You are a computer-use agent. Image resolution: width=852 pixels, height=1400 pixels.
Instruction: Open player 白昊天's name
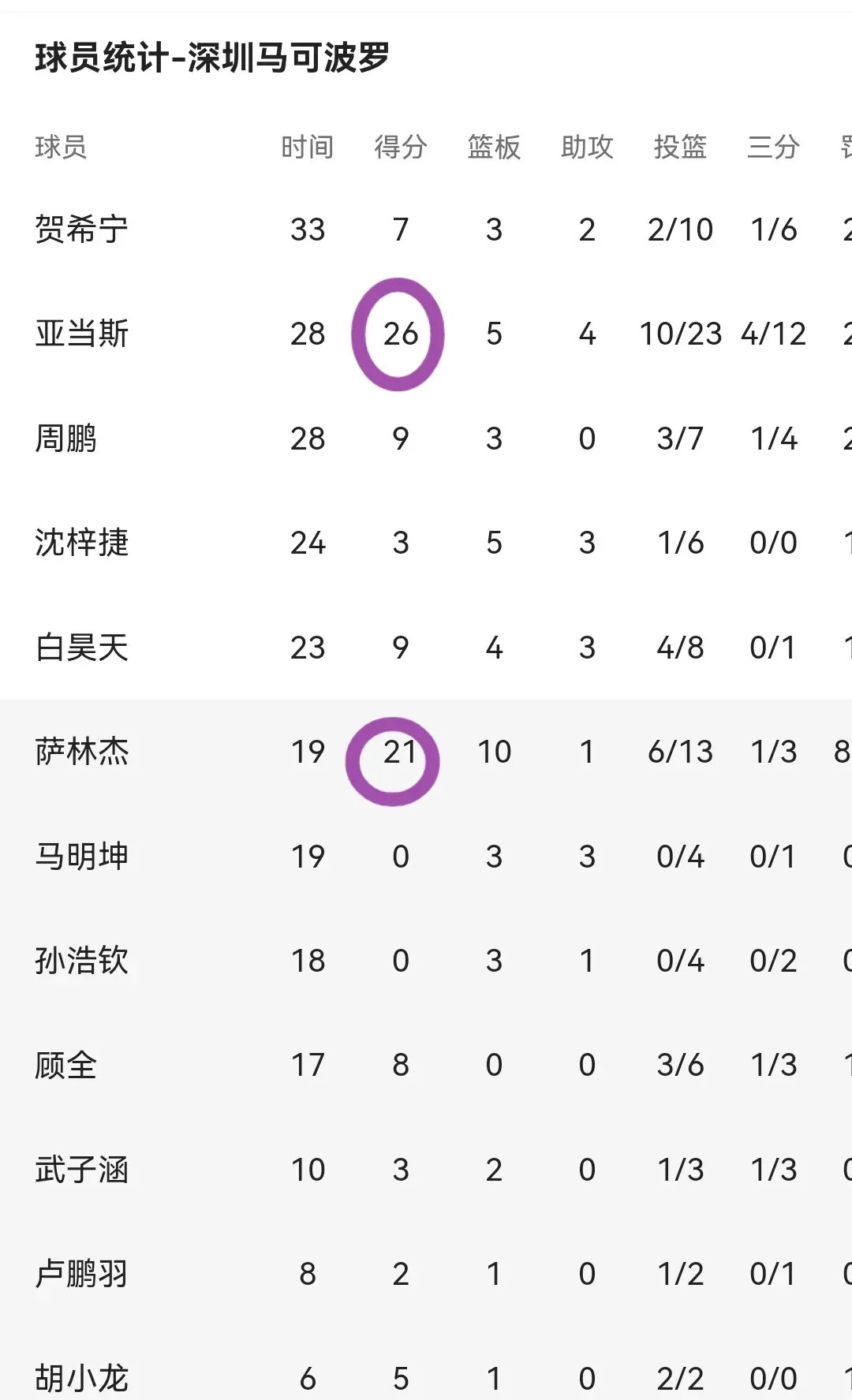coord(81,648)
